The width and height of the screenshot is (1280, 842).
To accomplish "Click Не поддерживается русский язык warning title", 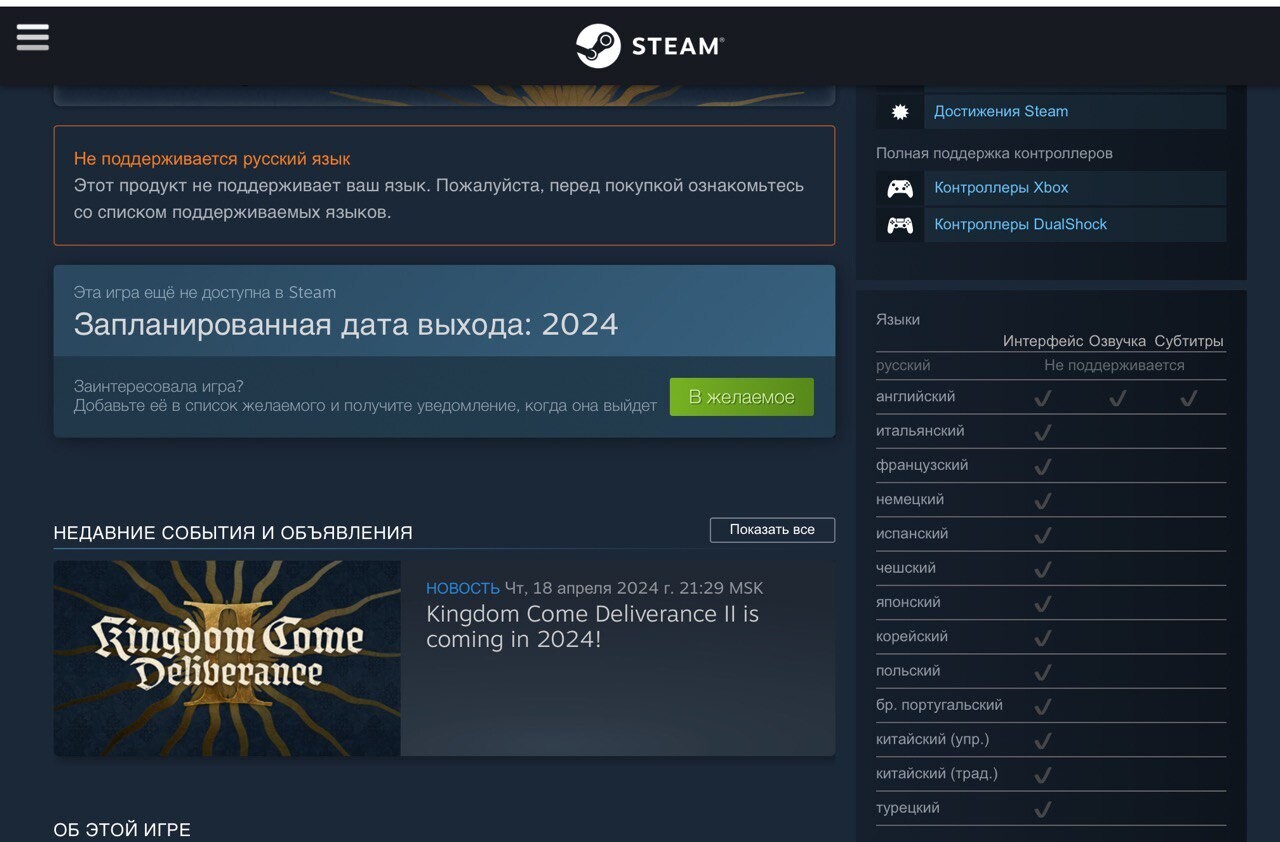I will (212, 159).
